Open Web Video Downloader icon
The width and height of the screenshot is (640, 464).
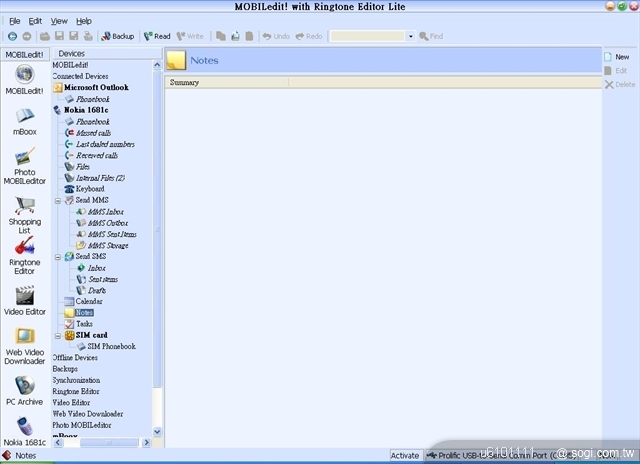pyautogui.click(x=24, y=336)
